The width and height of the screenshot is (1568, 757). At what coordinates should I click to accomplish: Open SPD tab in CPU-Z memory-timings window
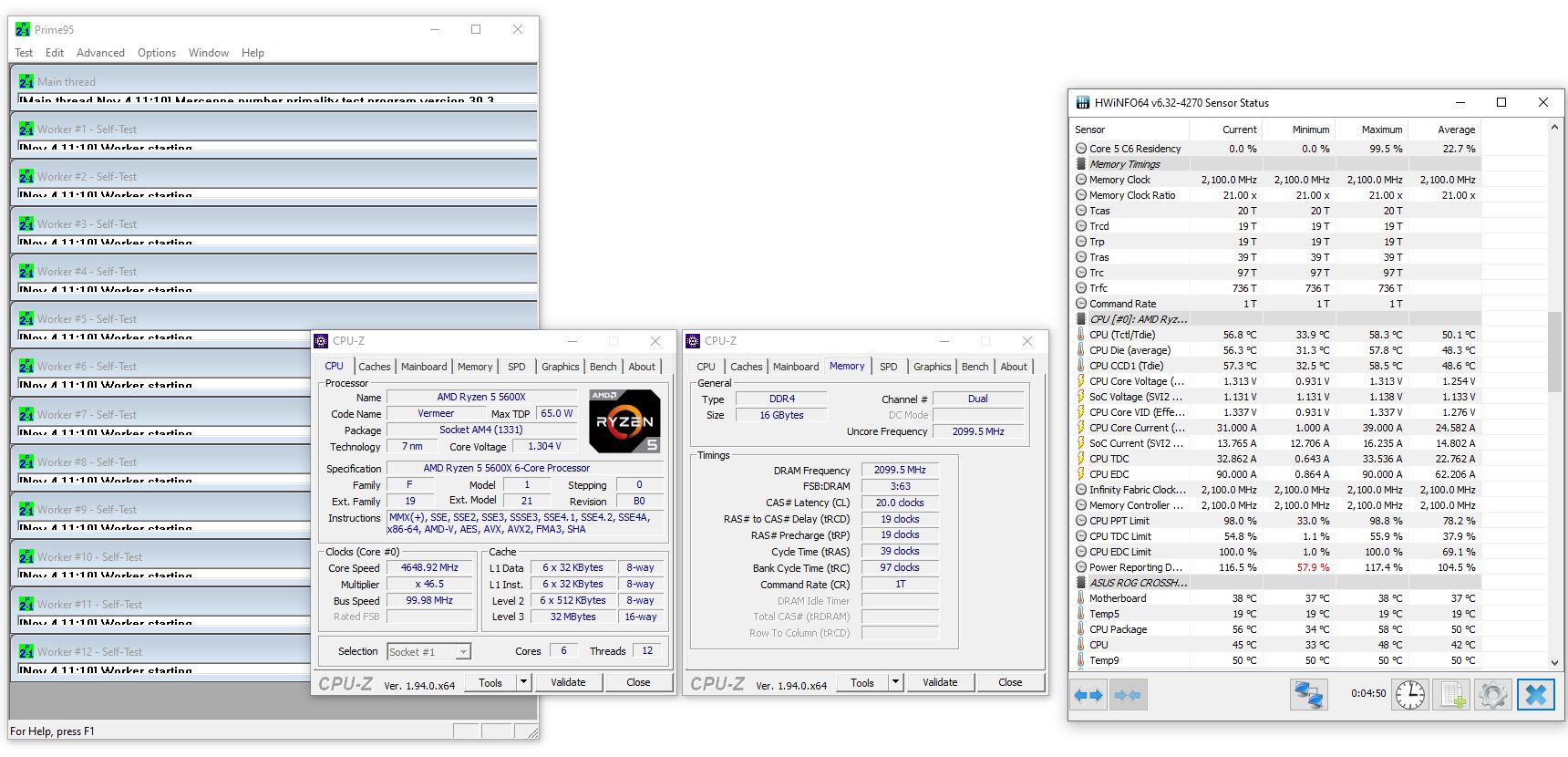click(x=889, y=367)
